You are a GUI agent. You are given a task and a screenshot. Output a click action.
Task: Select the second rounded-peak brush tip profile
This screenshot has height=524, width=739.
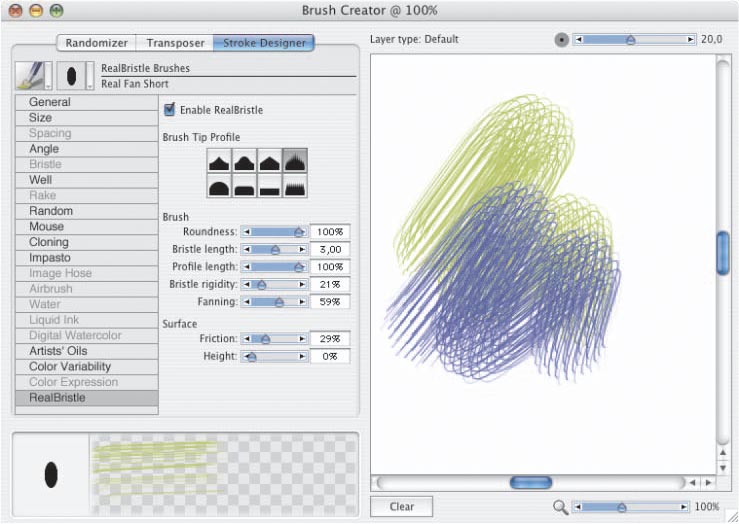tap(244, 160)
